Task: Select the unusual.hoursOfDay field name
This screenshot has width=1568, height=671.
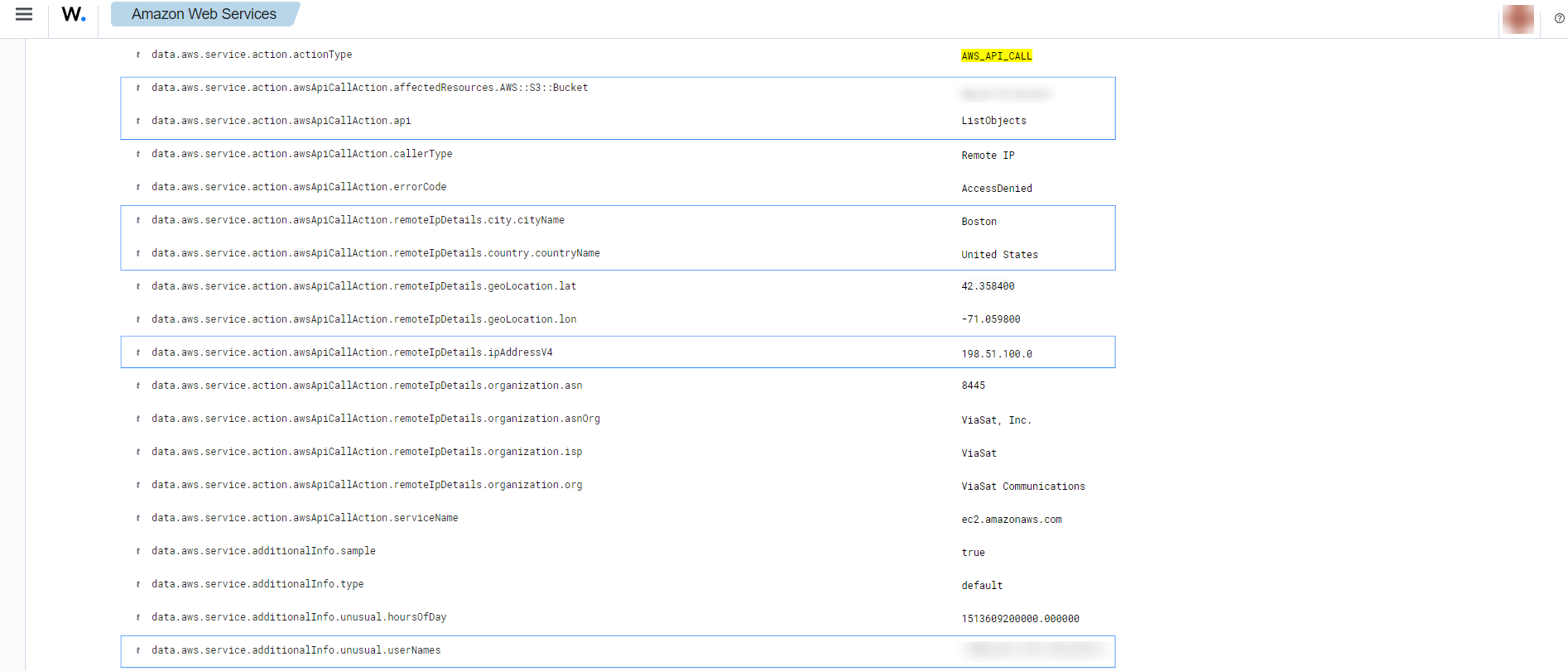Action: pos(298,617)
